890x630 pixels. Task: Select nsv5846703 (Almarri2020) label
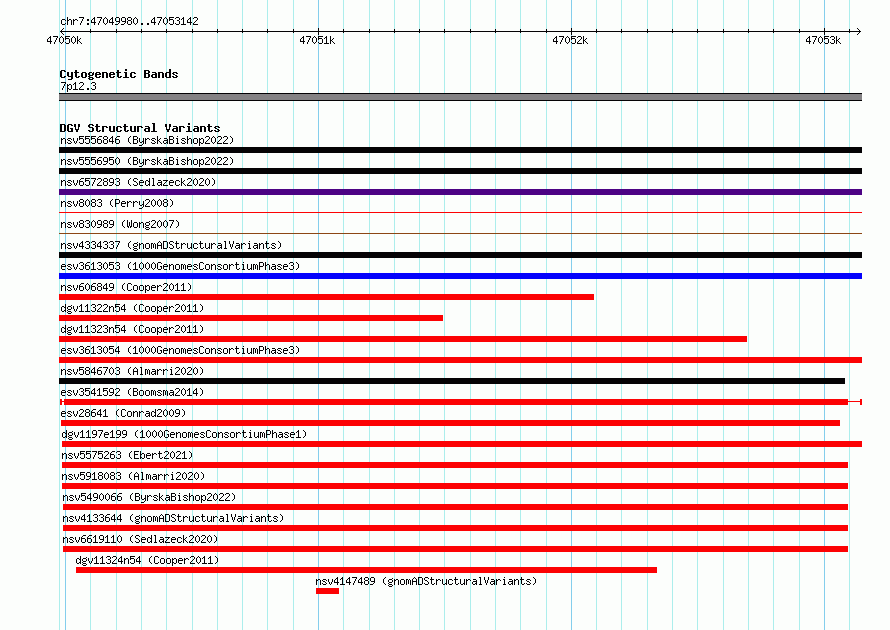coord(132,371)
